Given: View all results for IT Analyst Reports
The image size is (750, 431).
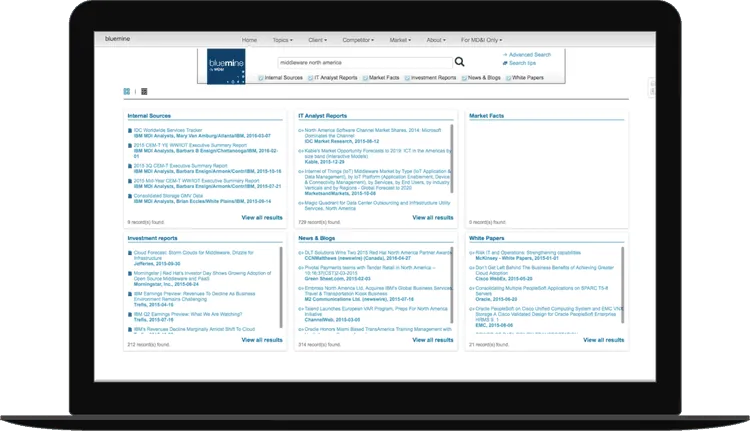Looking at the screenshot, I should point(432,218).
